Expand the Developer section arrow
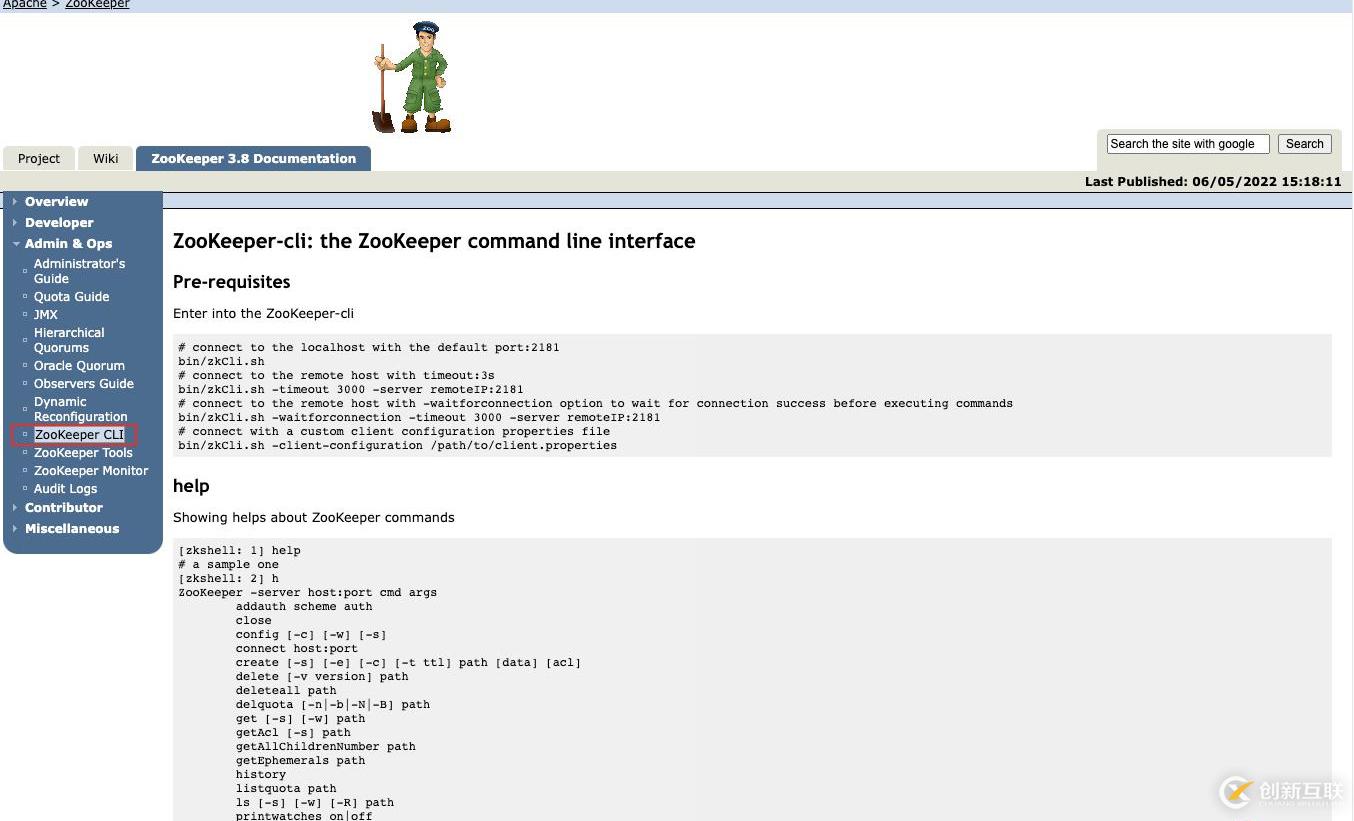This screenshot has width=1354, height=821. point(15,223)
